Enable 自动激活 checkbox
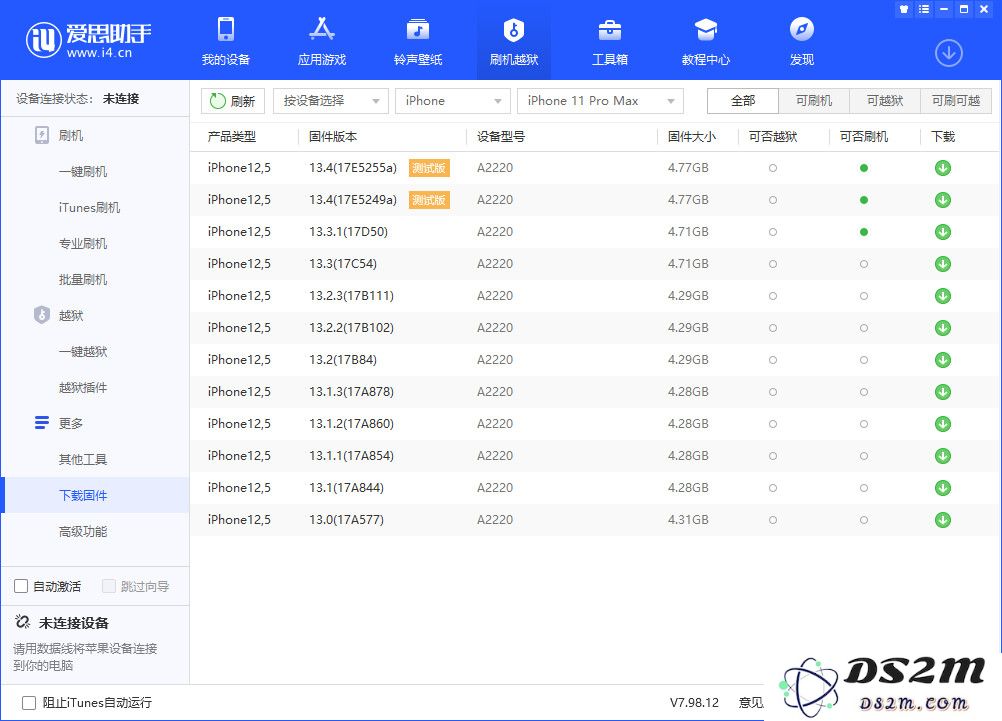The height and width of the screenshot is (721, 1002). click(x=21, y=586)
